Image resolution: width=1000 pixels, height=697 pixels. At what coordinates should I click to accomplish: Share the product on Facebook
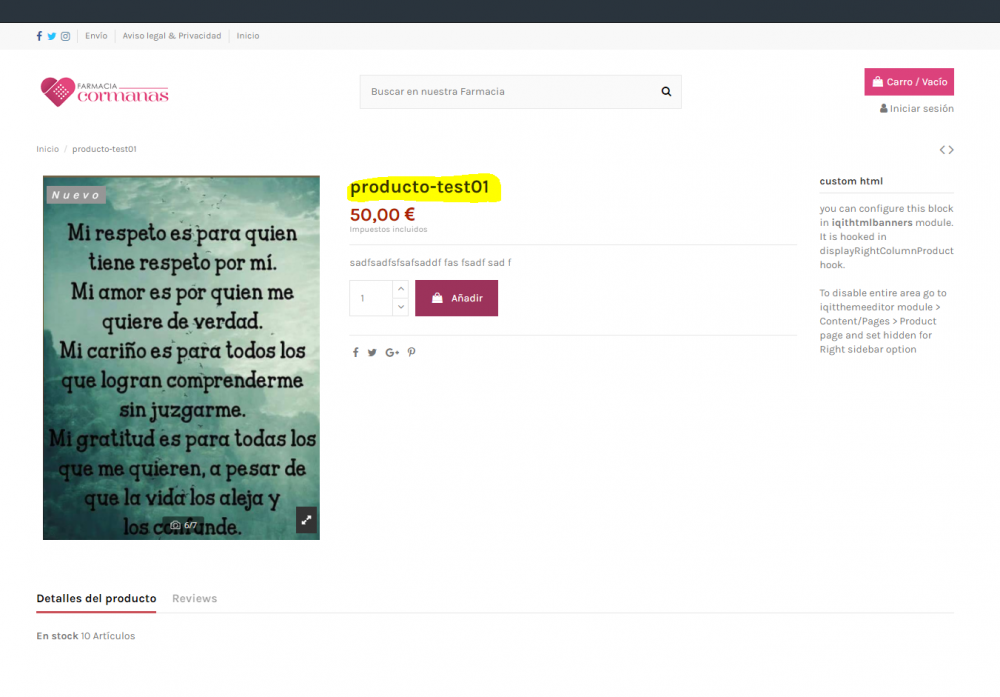point(355,352)
